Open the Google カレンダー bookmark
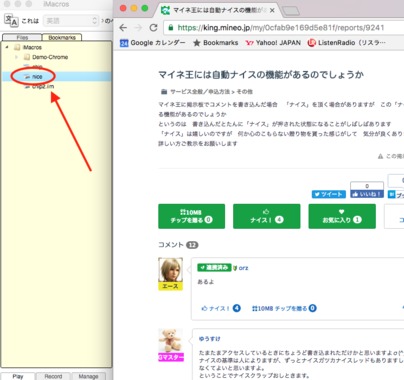Screen dimensions: 404x380 click(153, 43)
